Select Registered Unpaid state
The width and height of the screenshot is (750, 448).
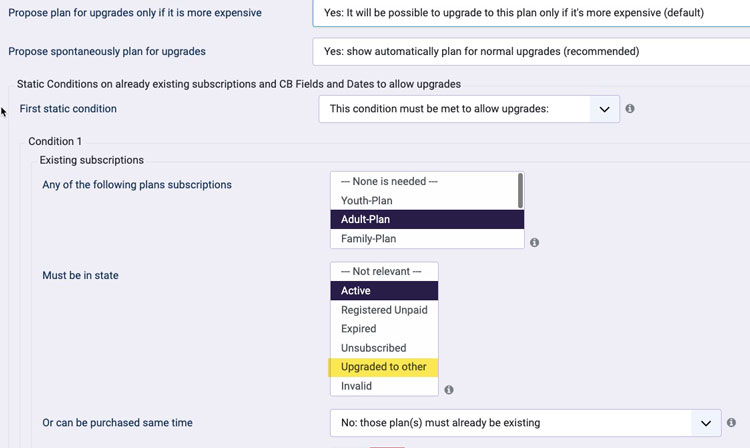[x=384, y=310]
